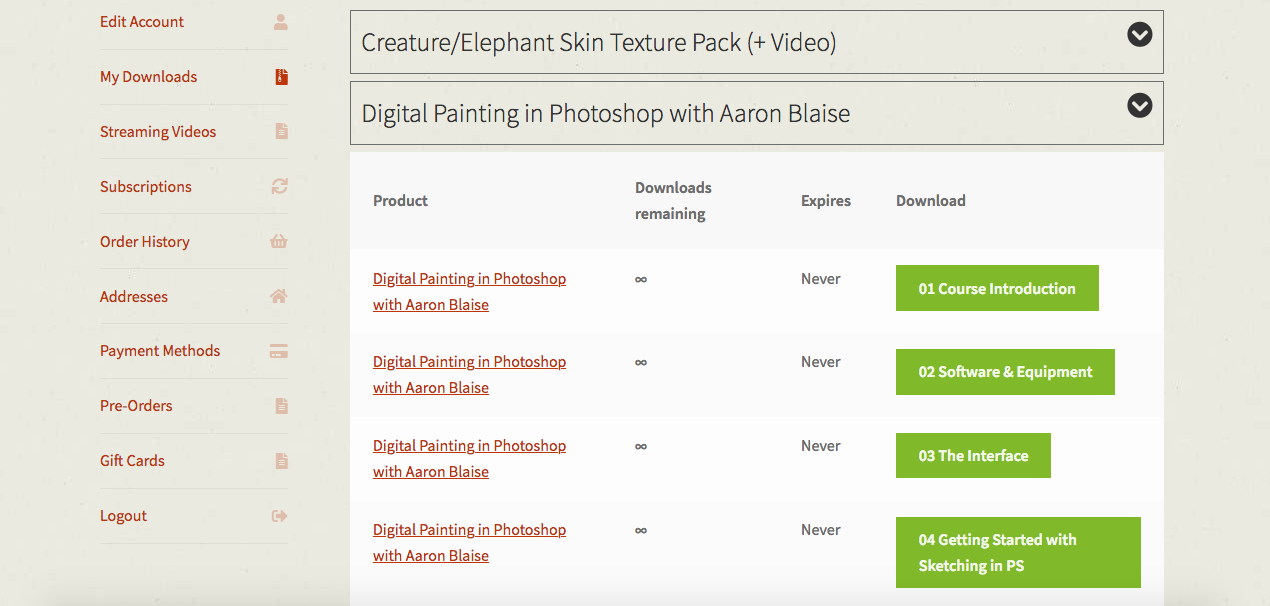Expand the Creature/Elephant Skin Texture Pack chevron
The height and width of the screenshot is (606, 1270).
tap(1139, 35)
